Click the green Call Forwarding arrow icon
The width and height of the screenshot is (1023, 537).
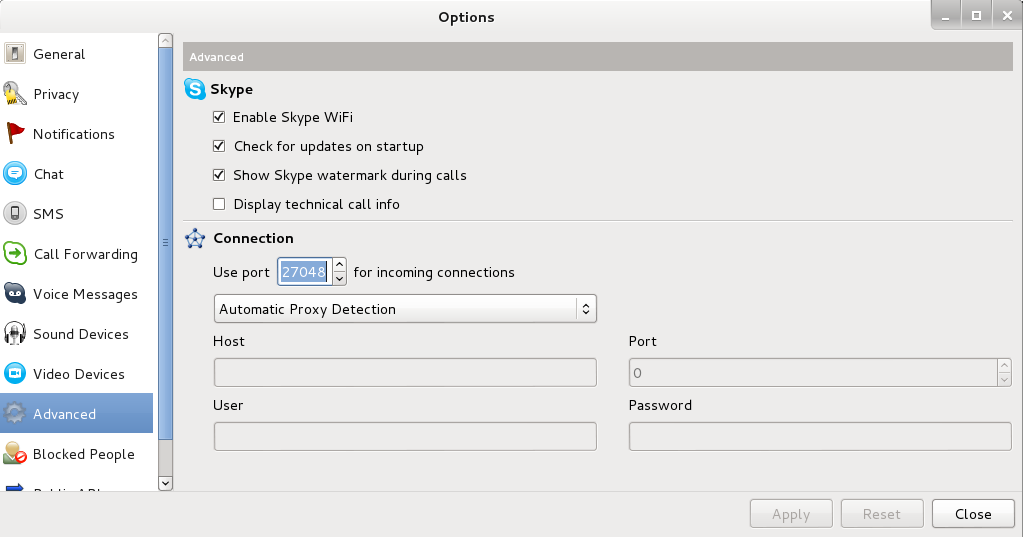14,254
